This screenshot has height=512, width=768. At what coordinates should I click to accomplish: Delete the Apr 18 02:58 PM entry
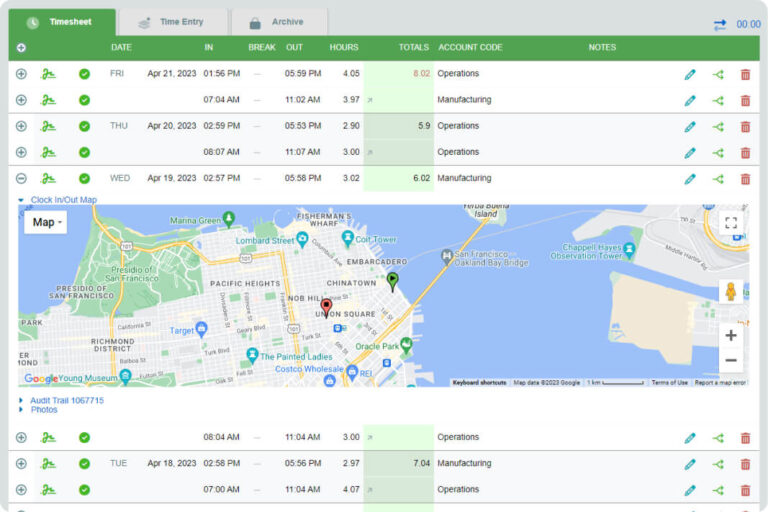click(x=745, y=463)
